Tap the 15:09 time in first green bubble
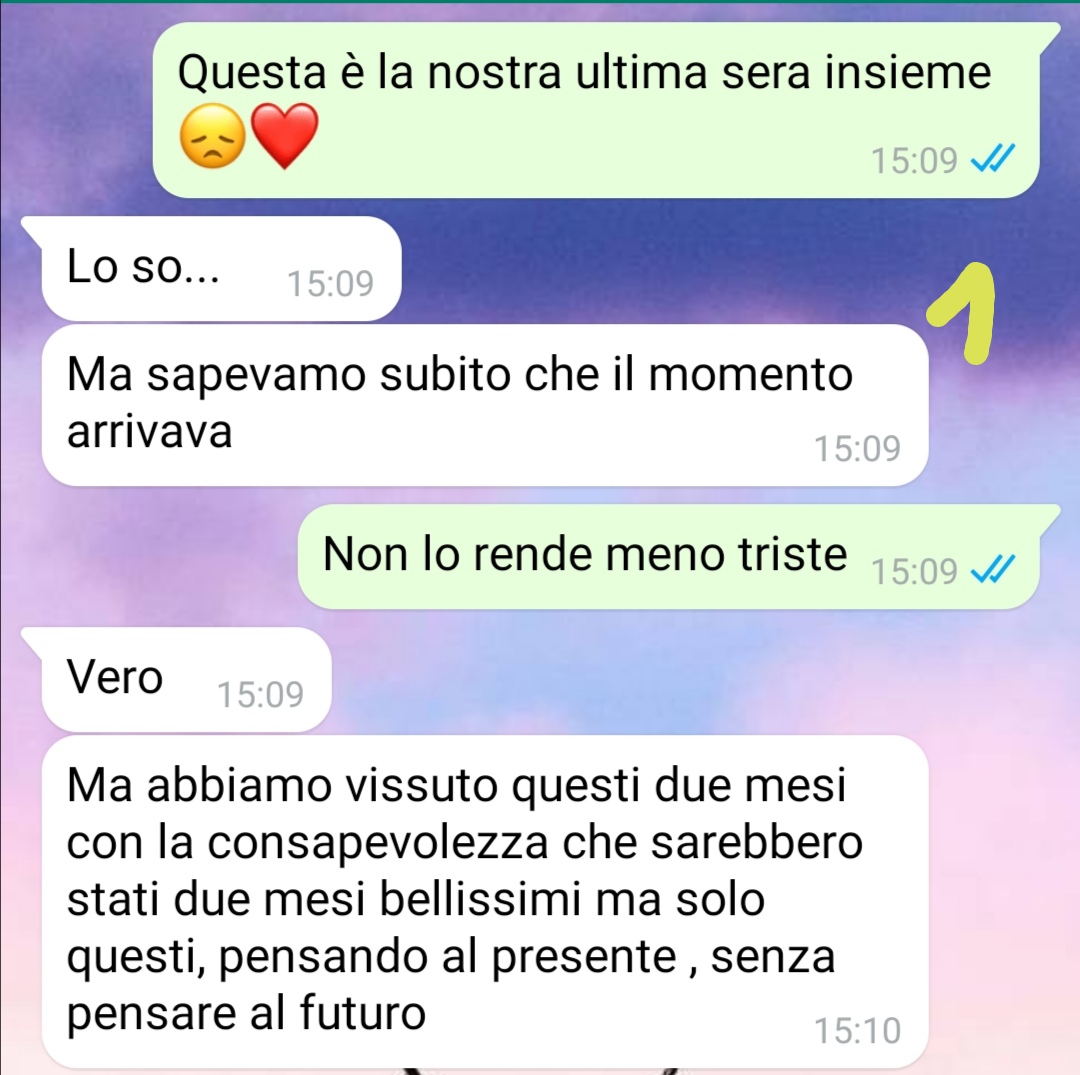Viewport: 1080px width, 1075px height. tap(914, 160)
